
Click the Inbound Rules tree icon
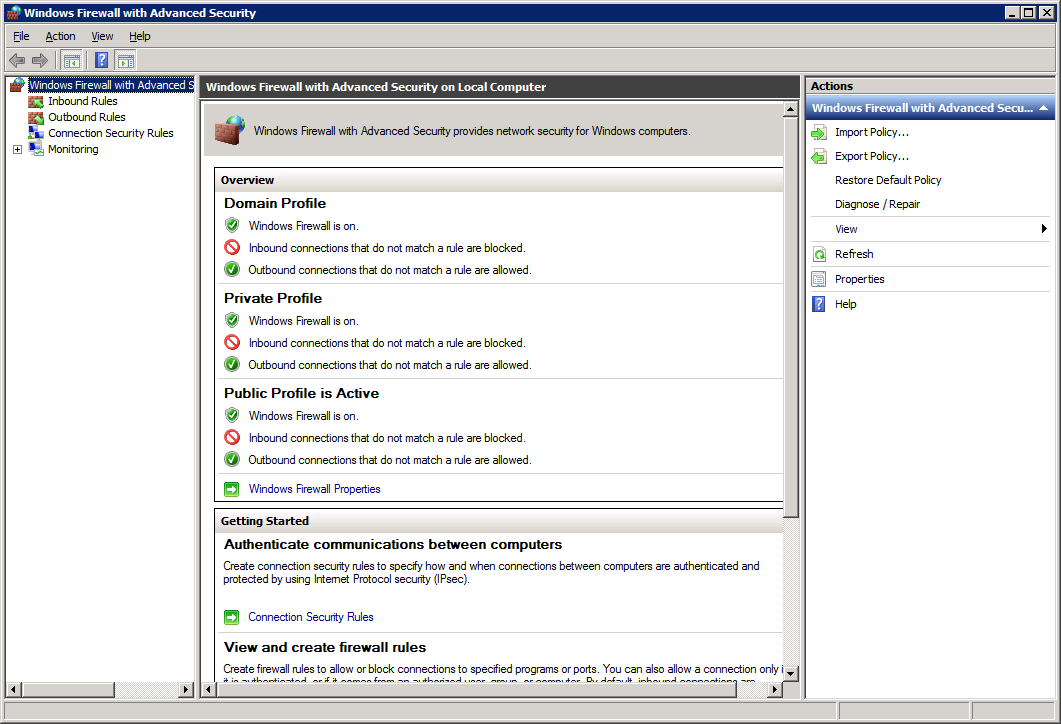36,101
